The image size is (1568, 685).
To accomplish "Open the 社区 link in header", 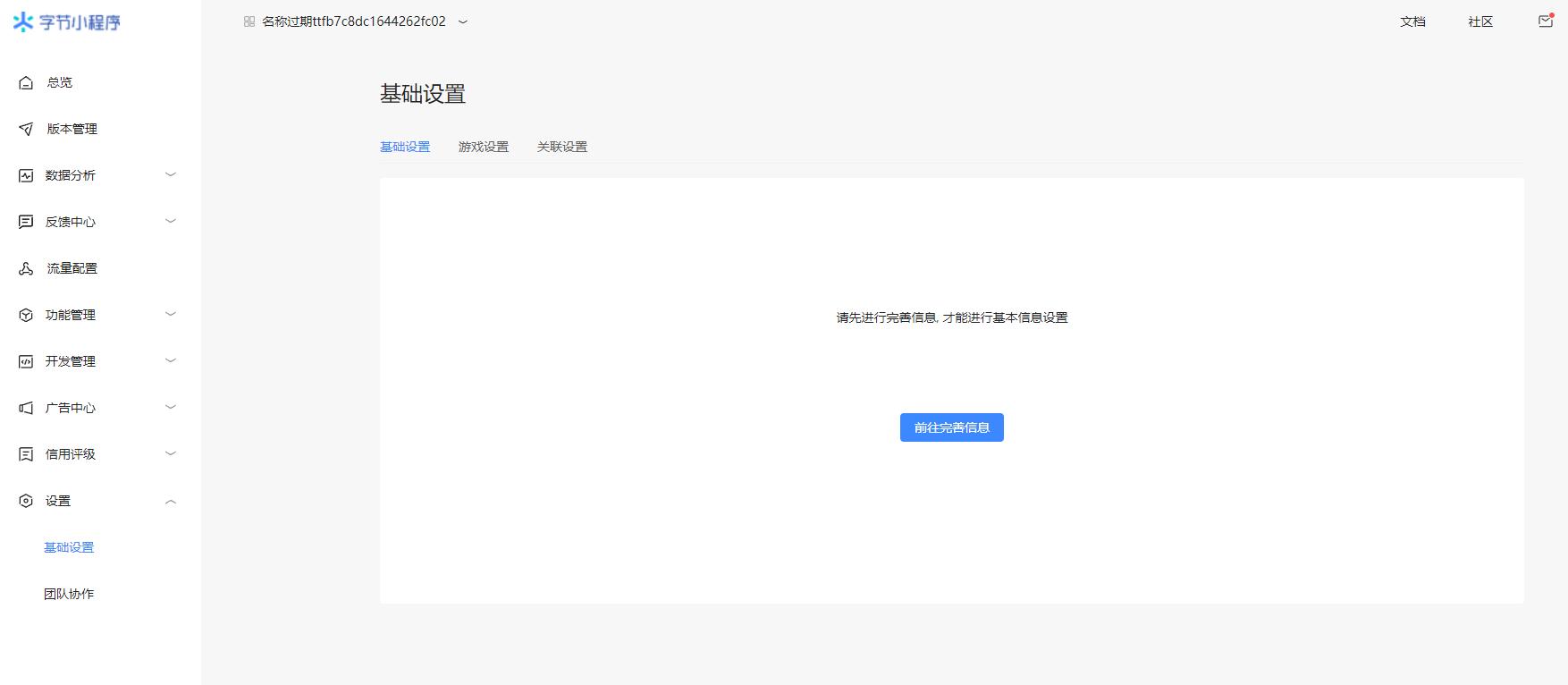I will 1480,21.
